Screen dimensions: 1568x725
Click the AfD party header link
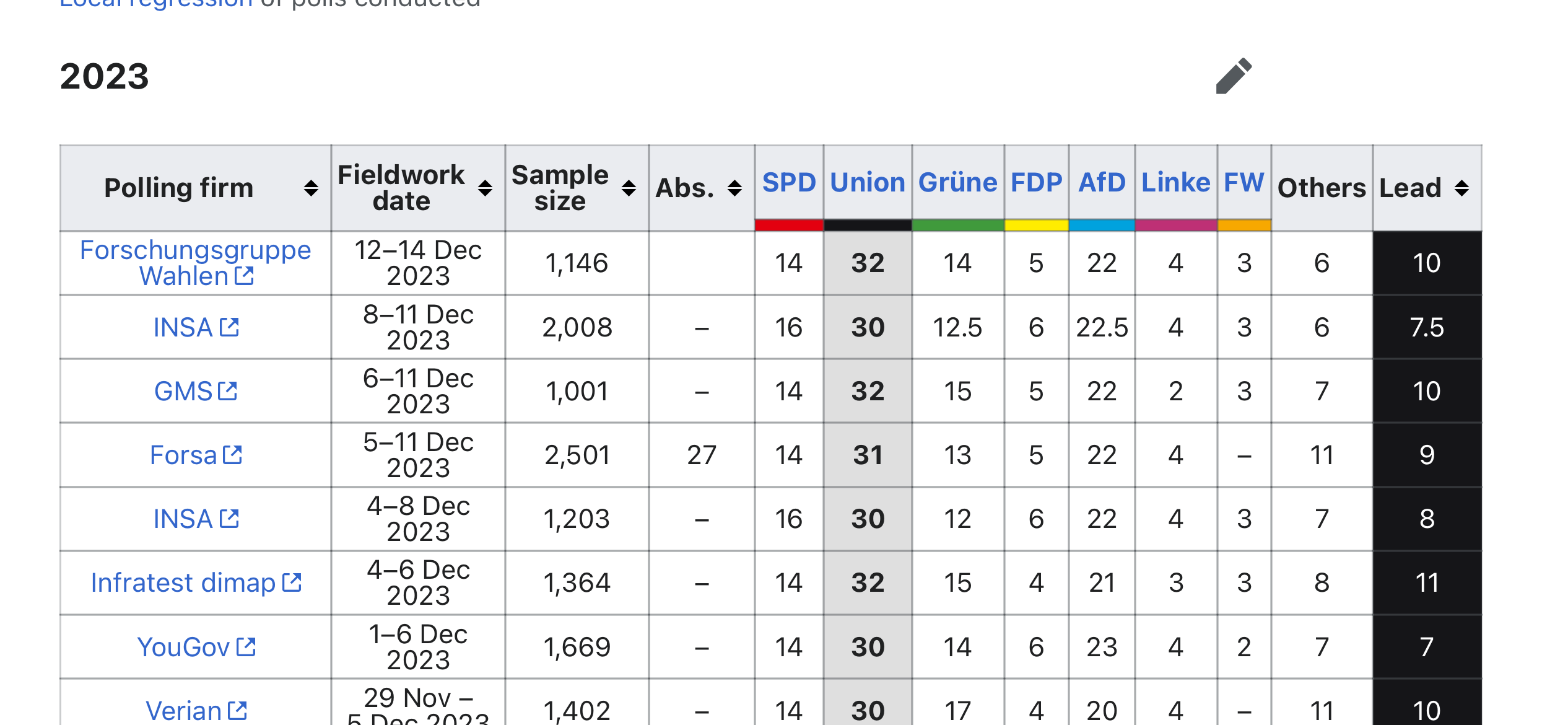(1101, 183)
